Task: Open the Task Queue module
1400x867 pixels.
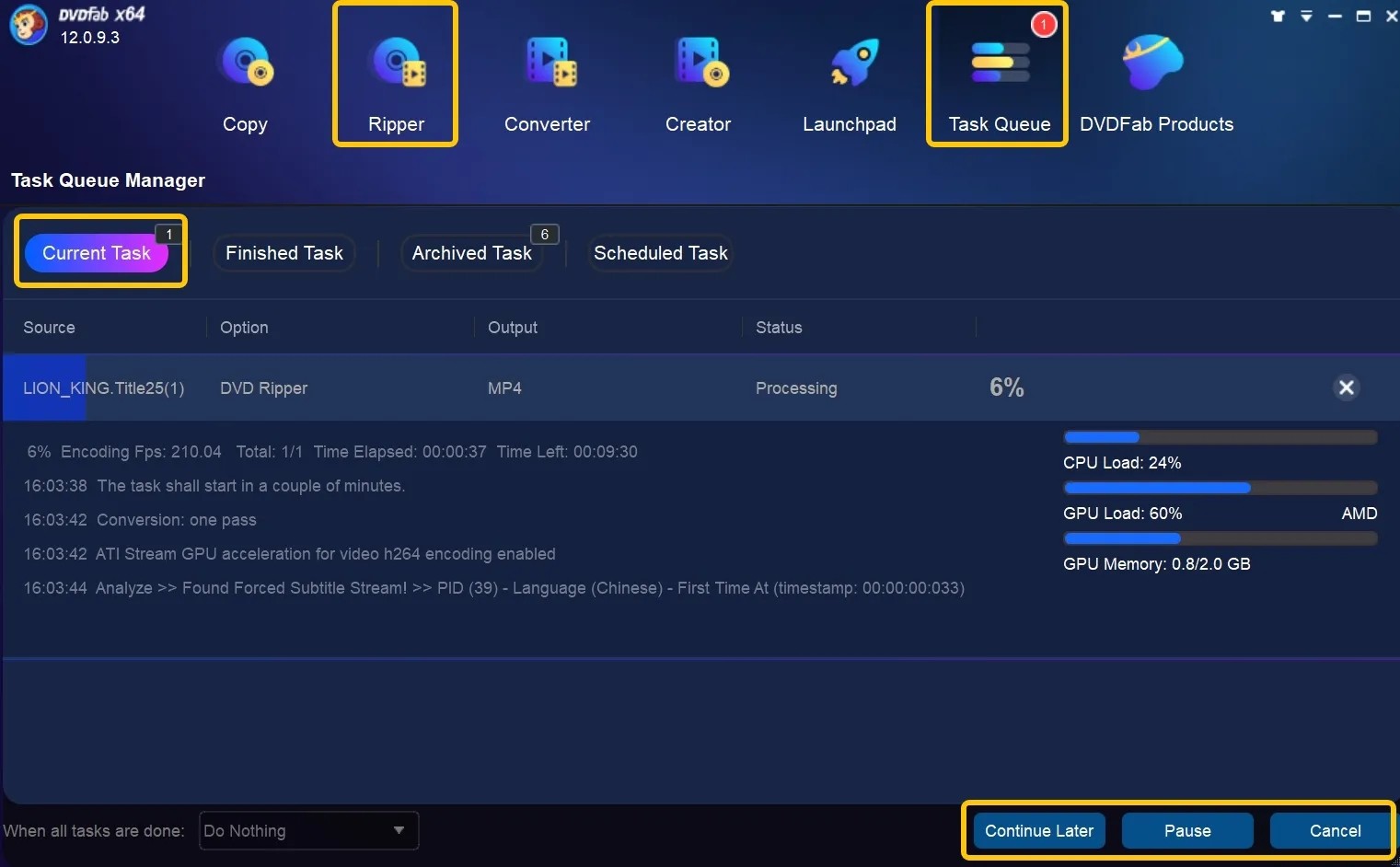Action: 1000,85
